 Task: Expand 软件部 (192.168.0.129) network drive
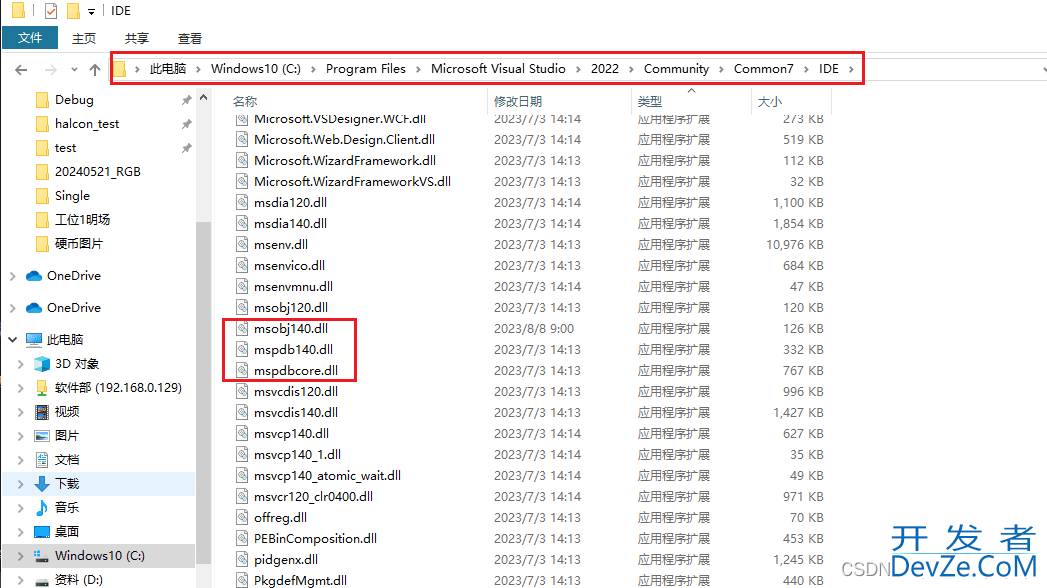(x=21, y=388)
